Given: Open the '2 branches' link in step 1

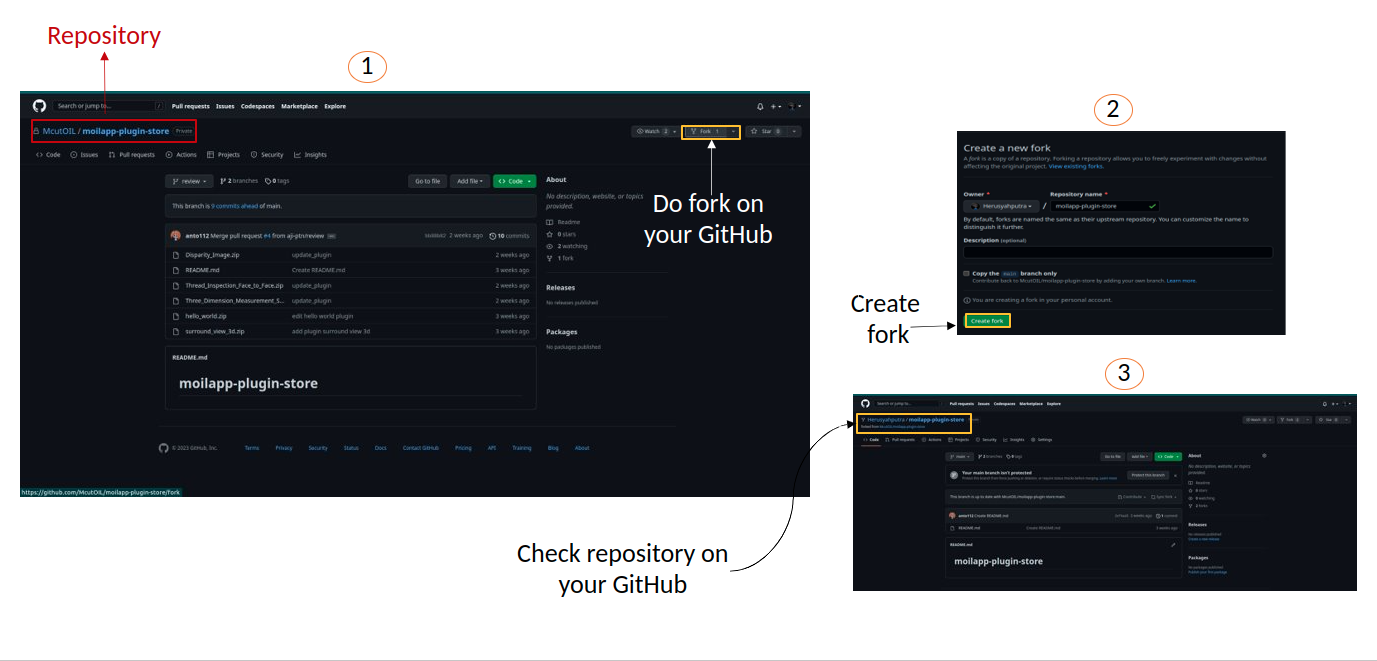Looking at the screenshot, I should [239, 181].
